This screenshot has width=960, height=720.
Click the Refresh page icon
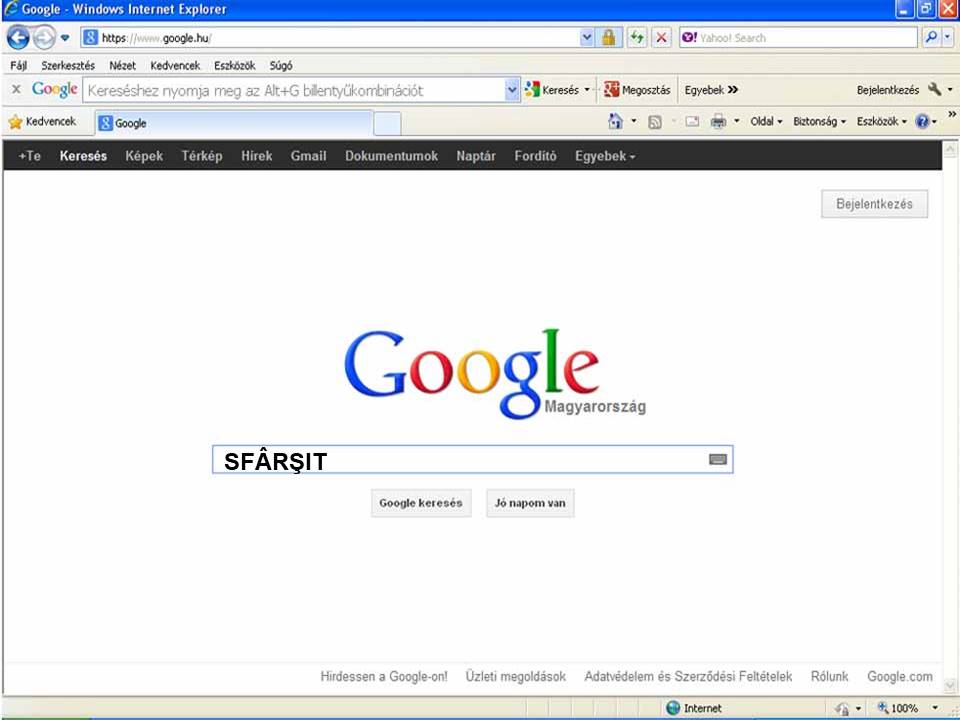click(x=637, y=38)
